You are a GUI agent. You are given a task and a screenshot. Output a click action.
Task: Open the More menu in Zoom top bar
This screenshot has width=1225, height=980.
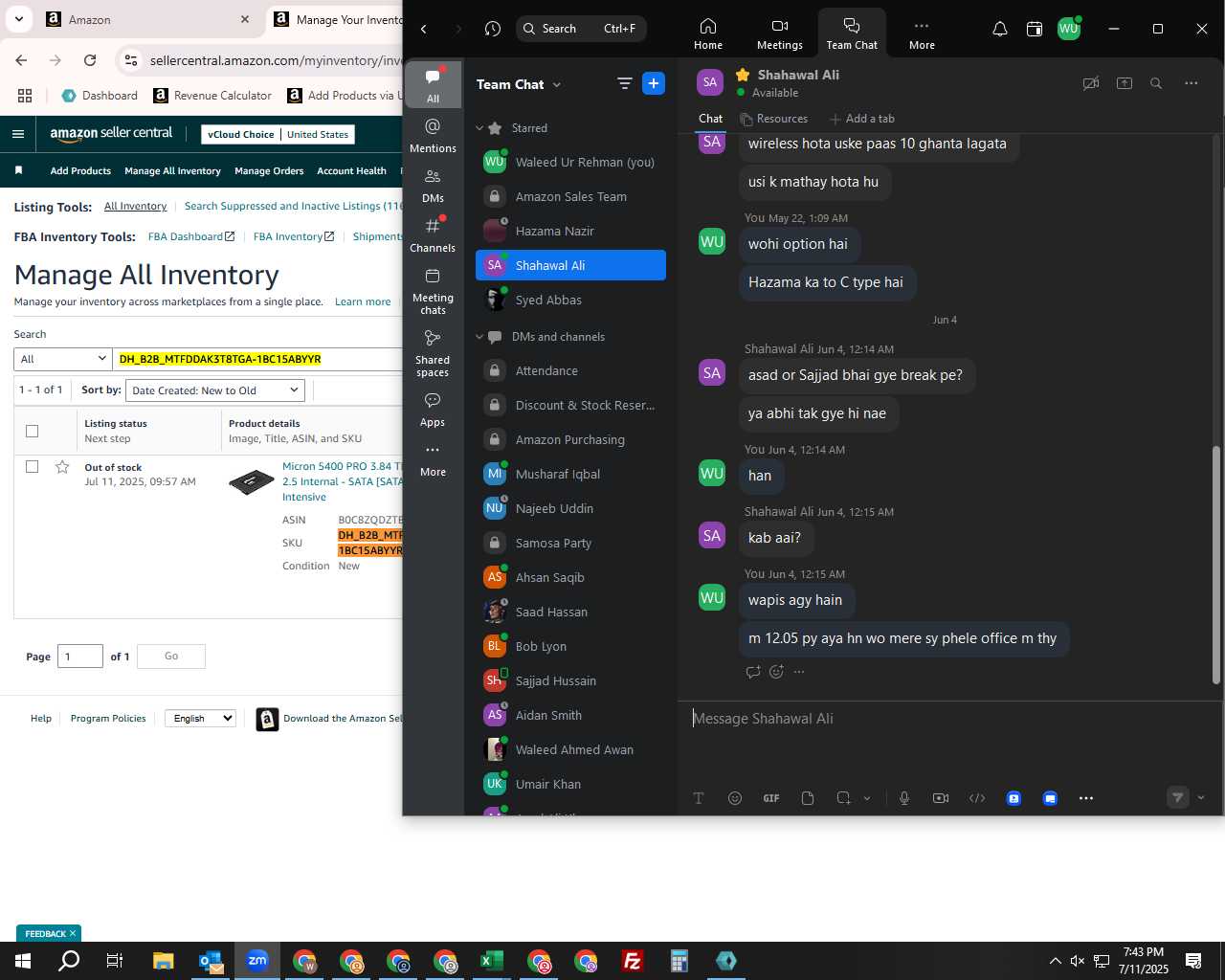(x=922, y=33)
